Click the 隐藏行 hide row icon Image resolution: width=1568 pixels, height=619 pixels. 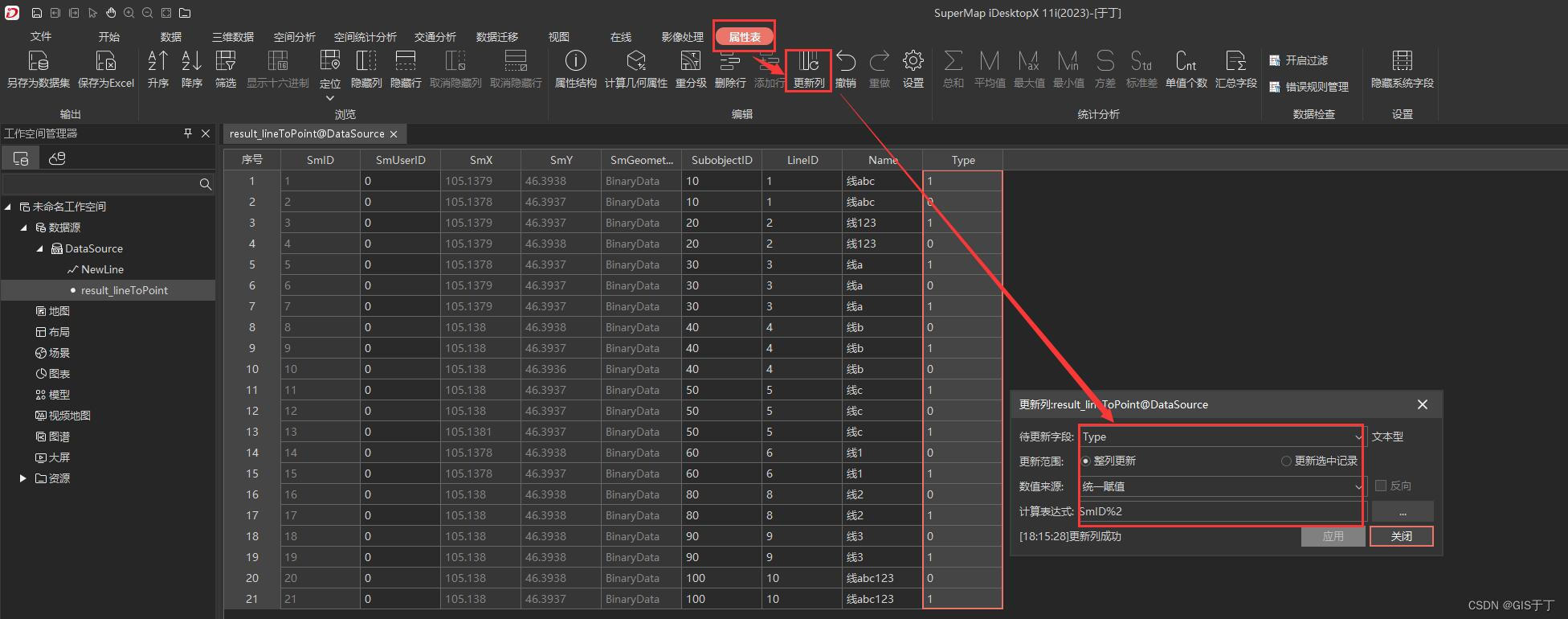click(406, 68)
